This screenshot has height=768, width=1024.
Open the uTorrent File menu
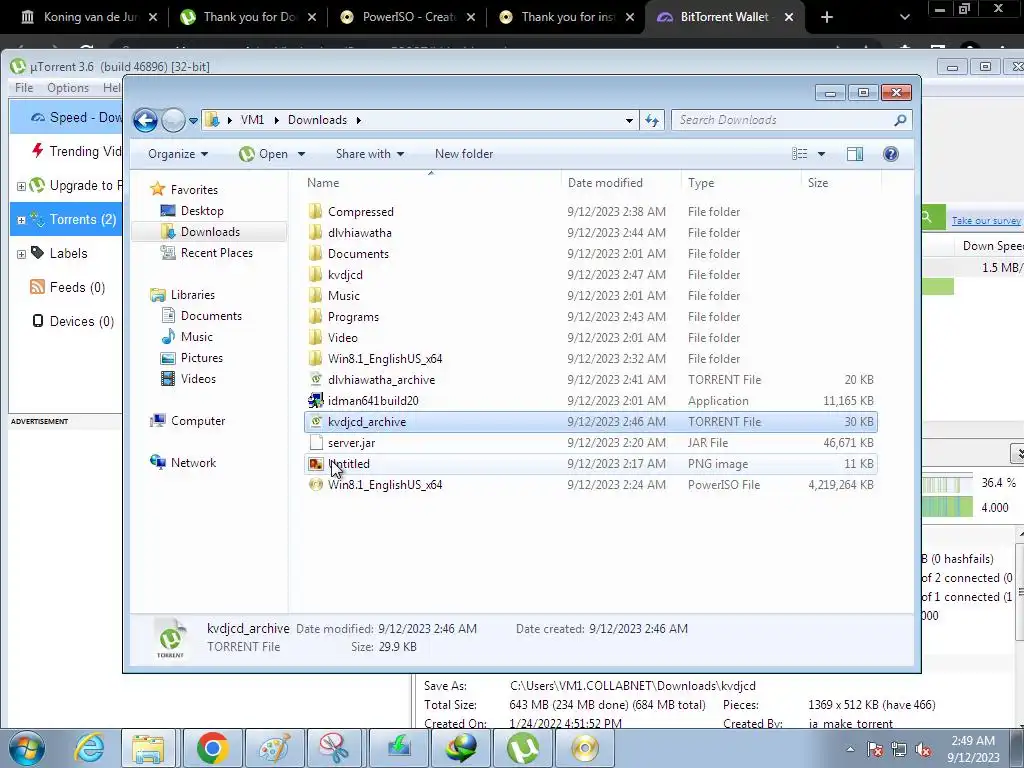point(24,88)
